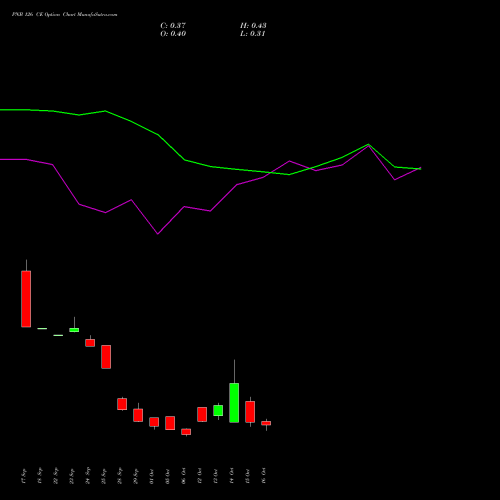The image size is (500, 500).
Task: Select the red candlestick above 25 Sep
Action: 106,357
